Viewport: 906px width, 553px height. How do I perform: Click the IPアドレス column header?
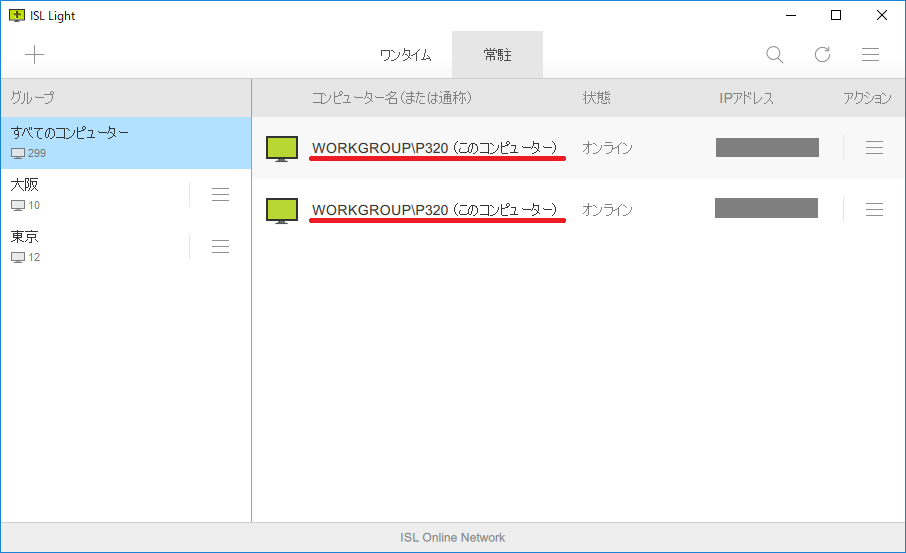coord(746,98)
